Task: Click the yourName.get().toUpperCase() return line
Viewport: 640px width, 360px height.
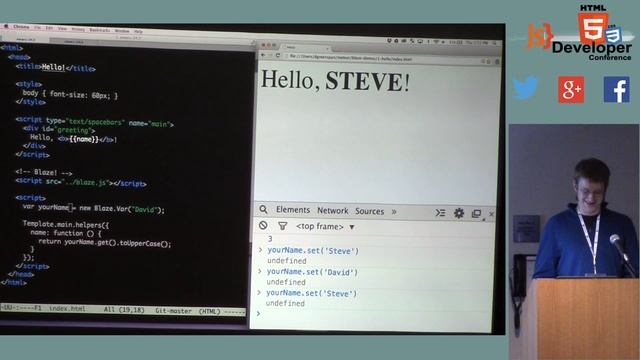Action: coord(104,243)
